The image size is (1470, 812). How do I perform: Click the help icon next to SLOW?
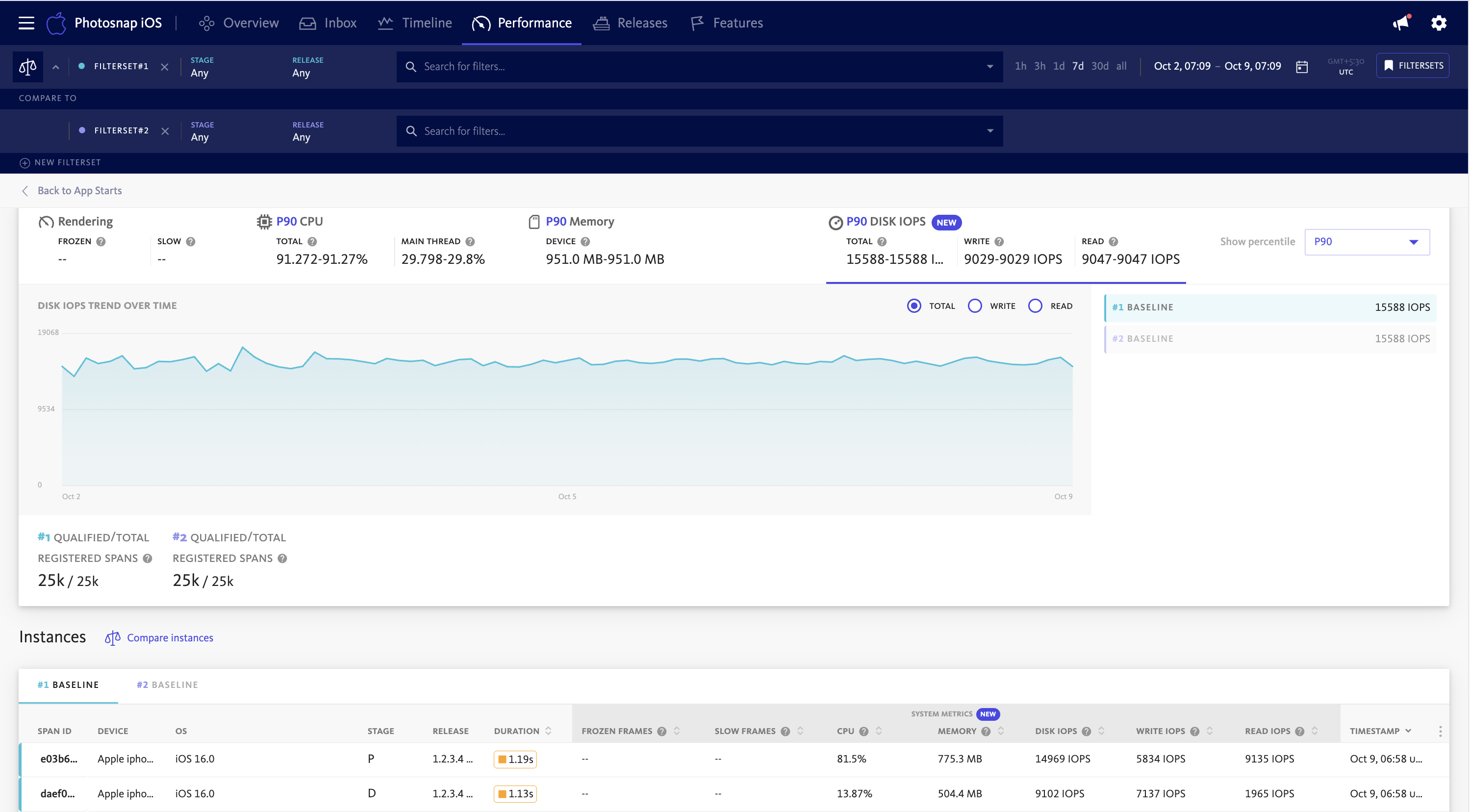coord(191,241)
